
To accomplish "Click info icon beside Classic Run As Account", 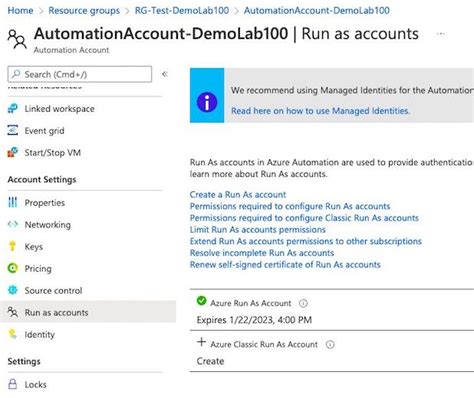I will [330, 344].
